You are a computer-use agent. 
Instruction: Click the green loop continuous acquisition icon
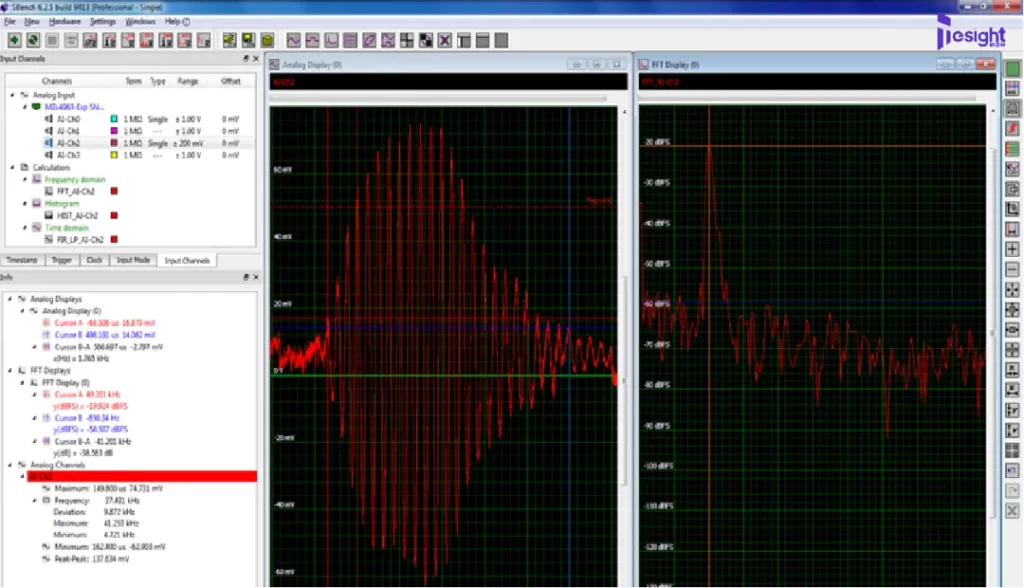(33, 41)
